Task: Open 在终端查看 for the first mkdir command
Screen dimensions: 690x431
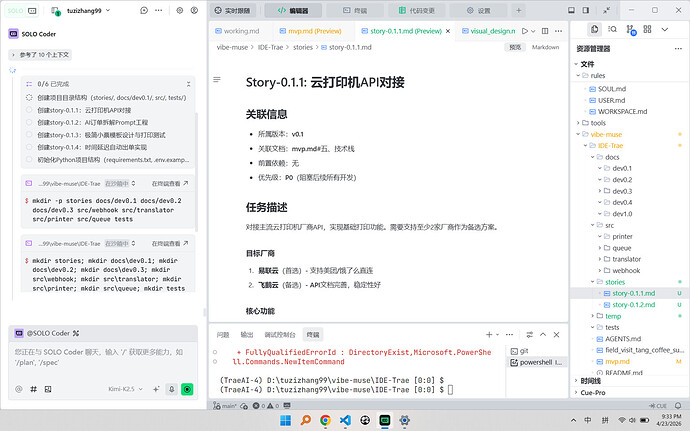Action: pos(170,184)
